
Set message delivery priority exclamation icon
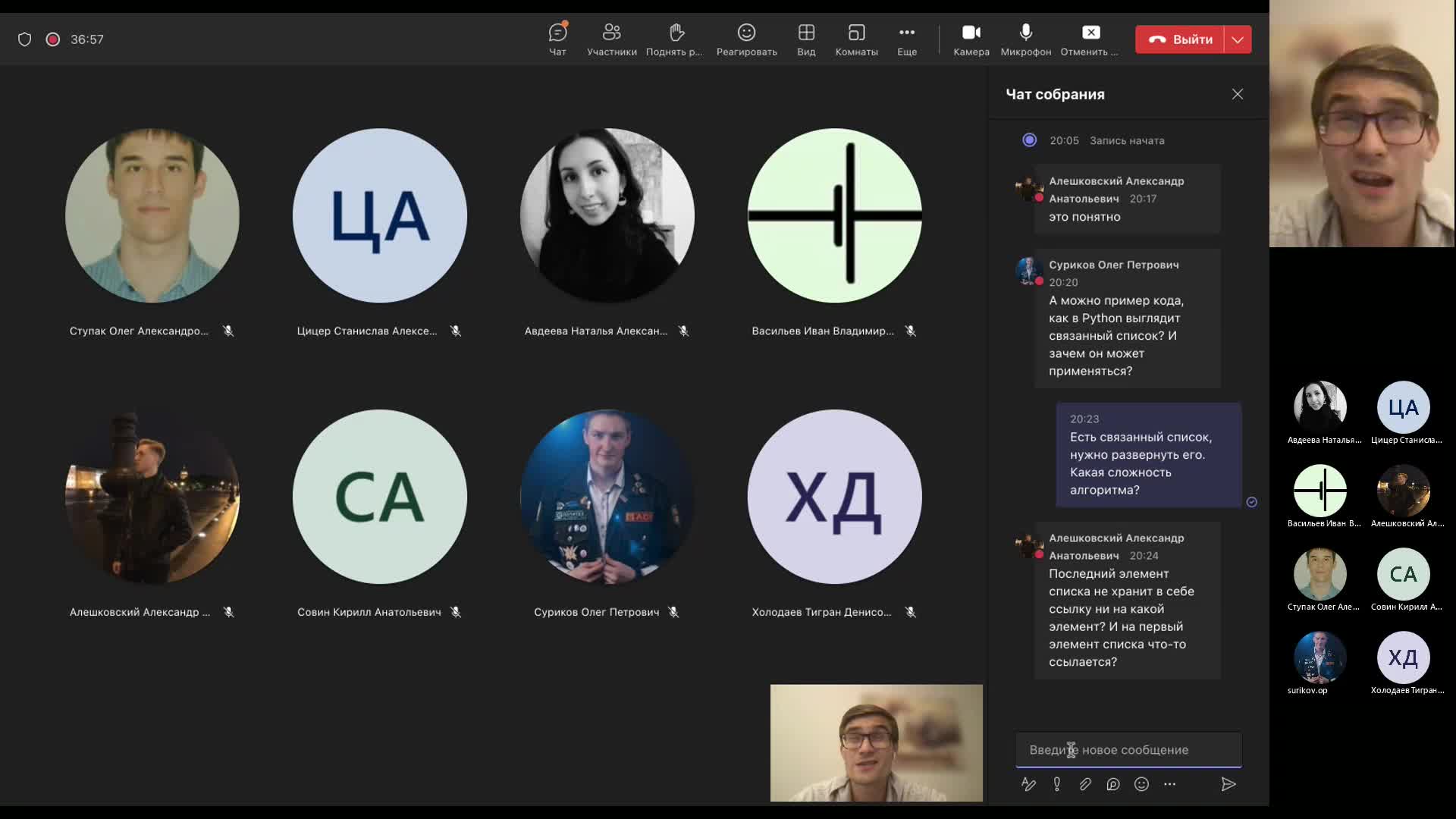[x=1057, y=784]
